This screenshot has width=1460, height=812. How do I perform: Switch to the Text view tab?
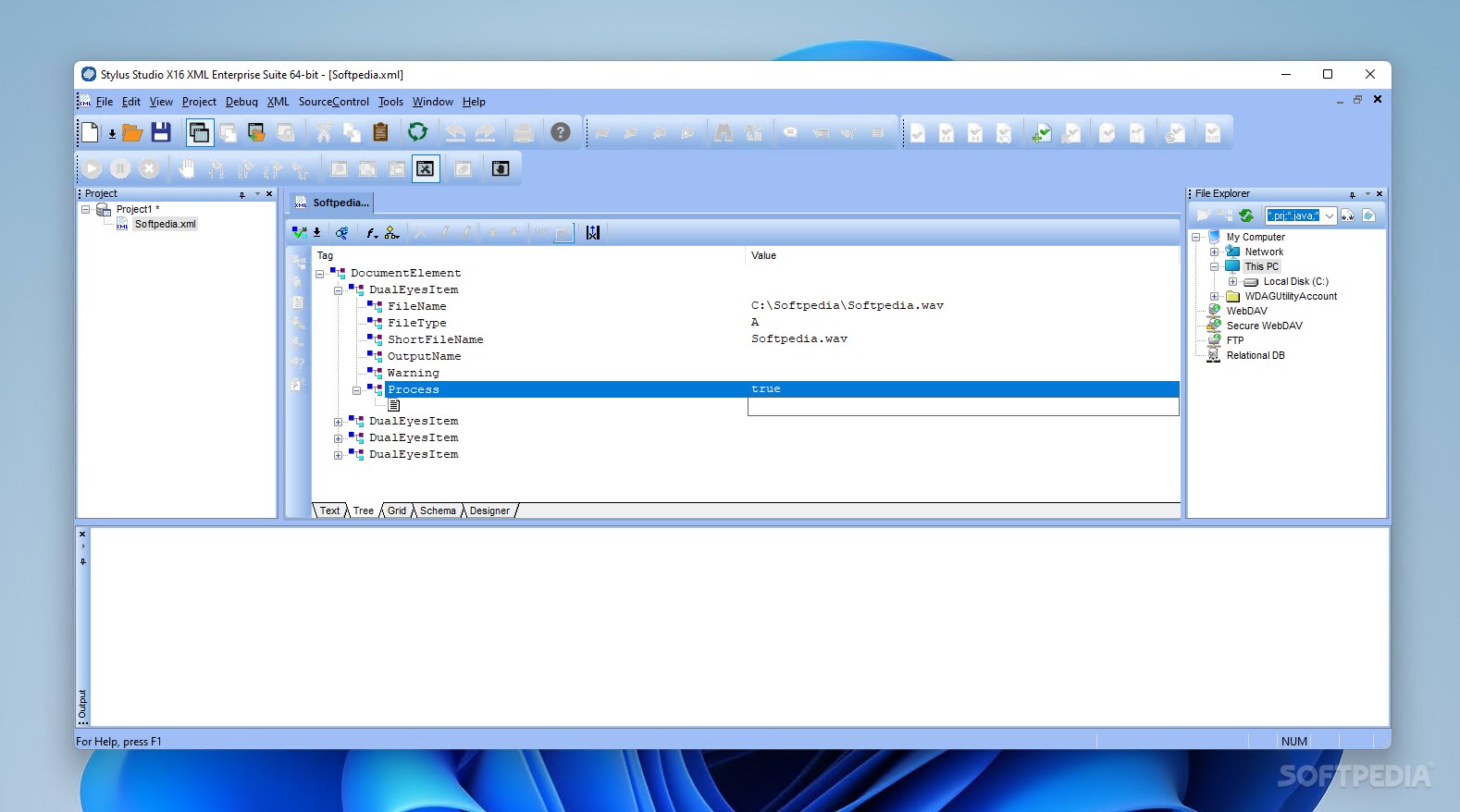click(329, 511)
